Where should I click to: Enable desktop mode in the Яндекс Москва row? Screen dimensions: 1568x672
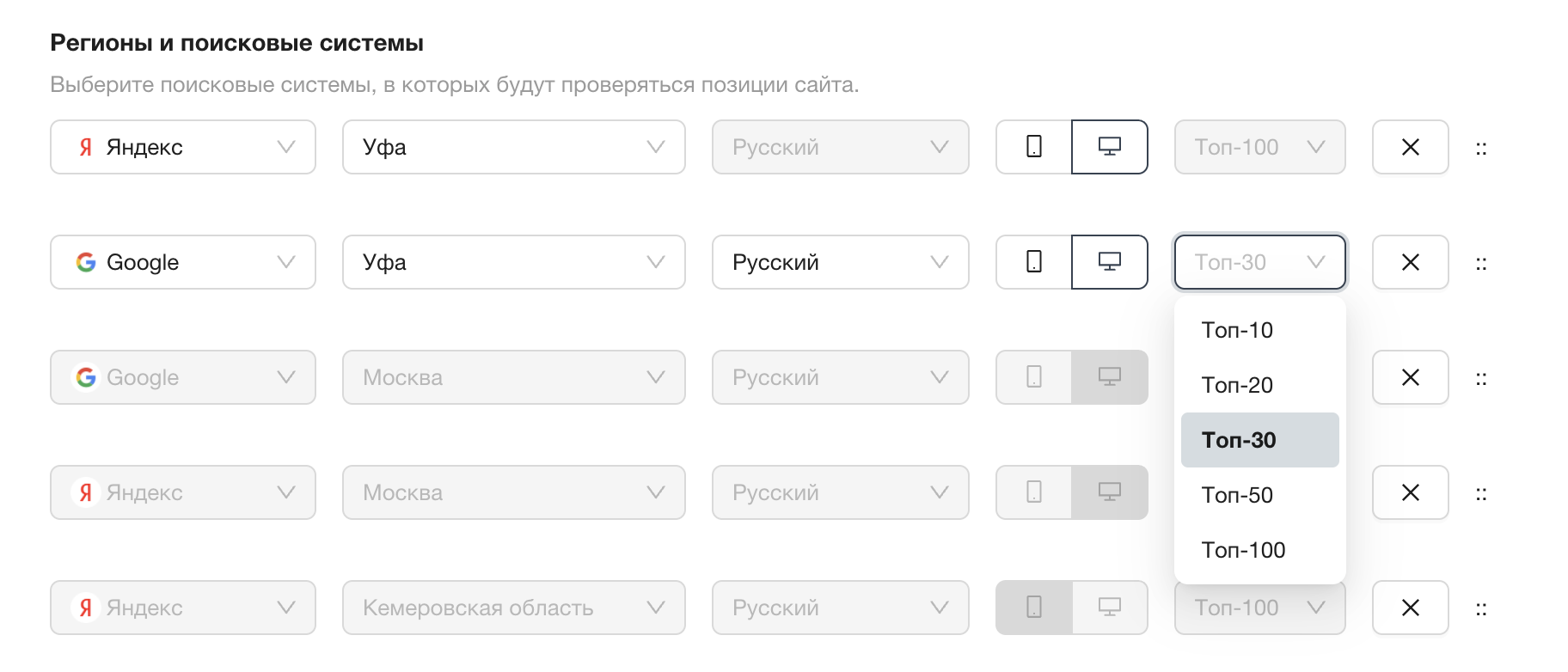click(1109, 492)
